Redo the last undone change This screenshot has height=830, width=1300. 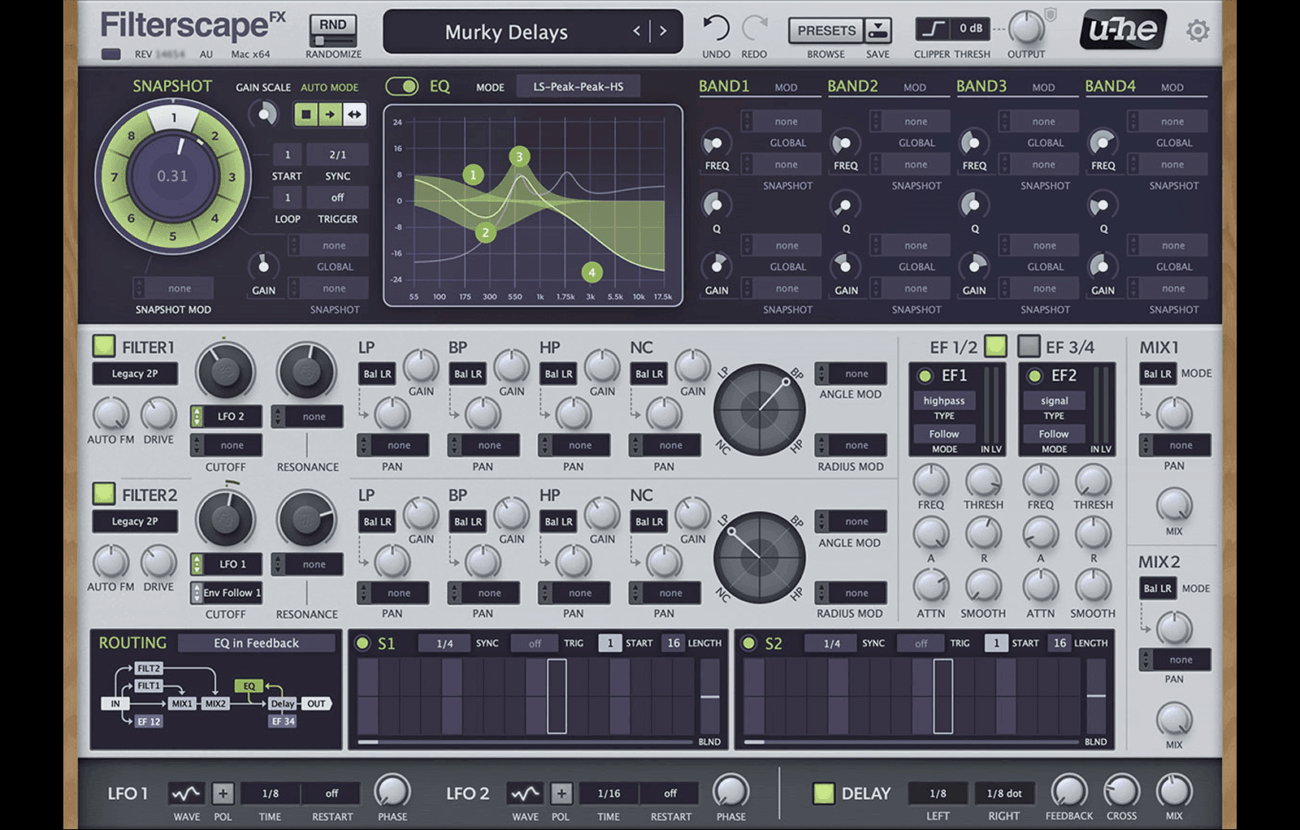coord(755,28)
